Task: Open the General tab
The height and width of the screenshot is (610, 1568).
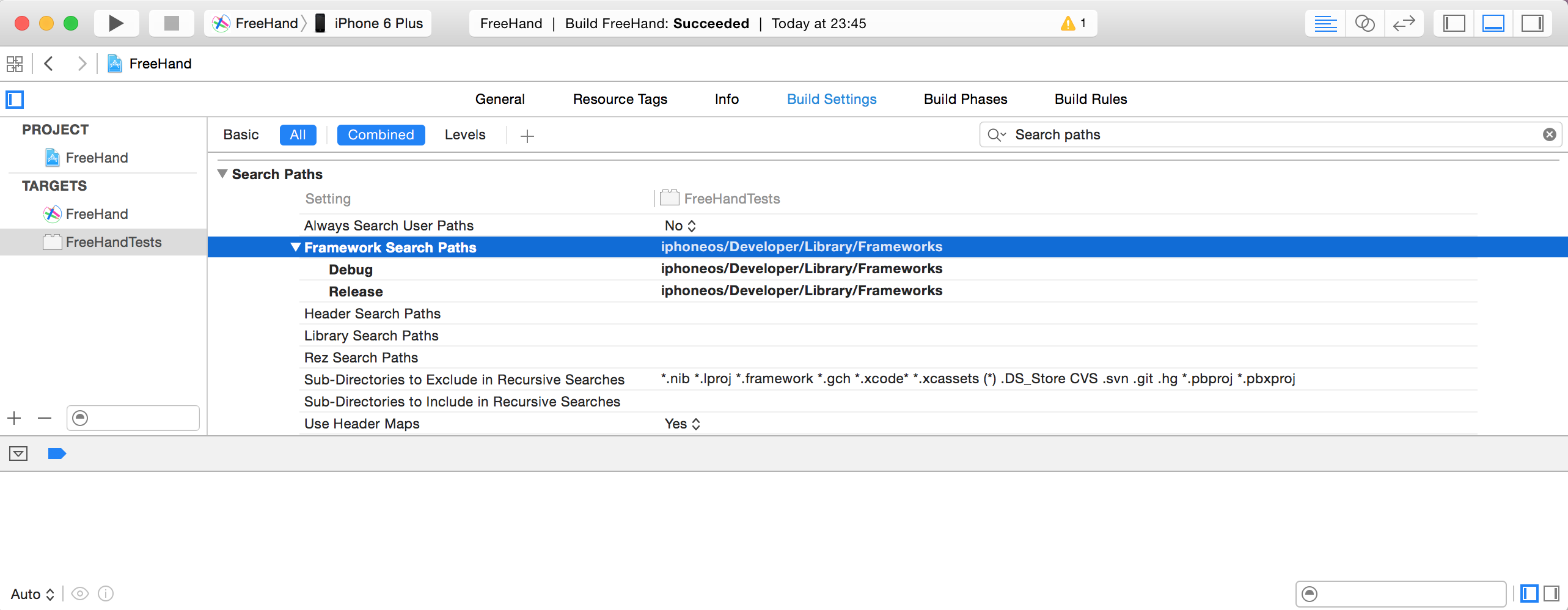Action: tap(500, 99)
